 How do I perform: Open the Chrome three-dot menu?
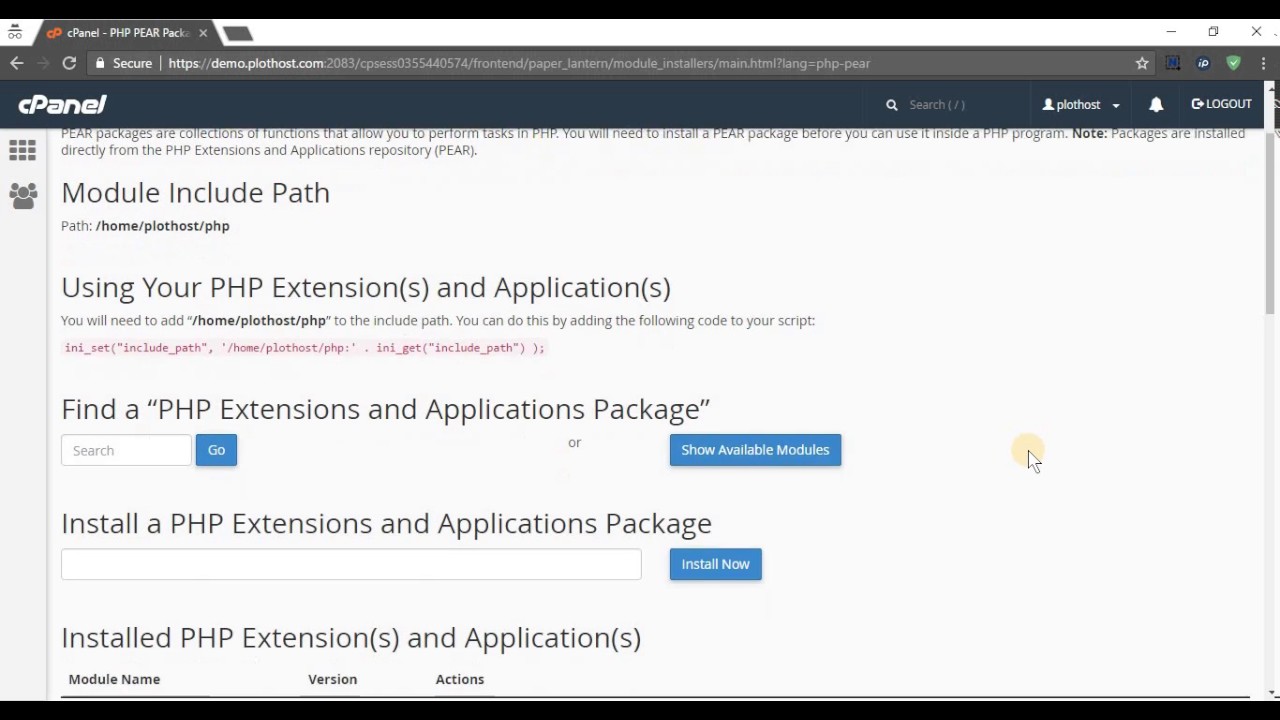point(1264,63)
